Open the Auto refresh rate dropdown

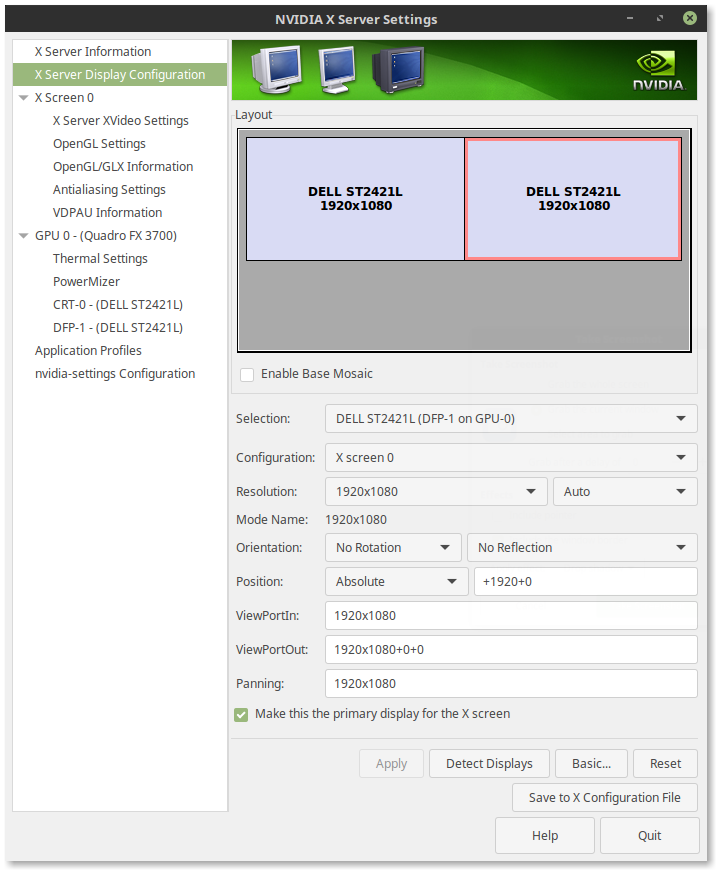tap(625, 492)
